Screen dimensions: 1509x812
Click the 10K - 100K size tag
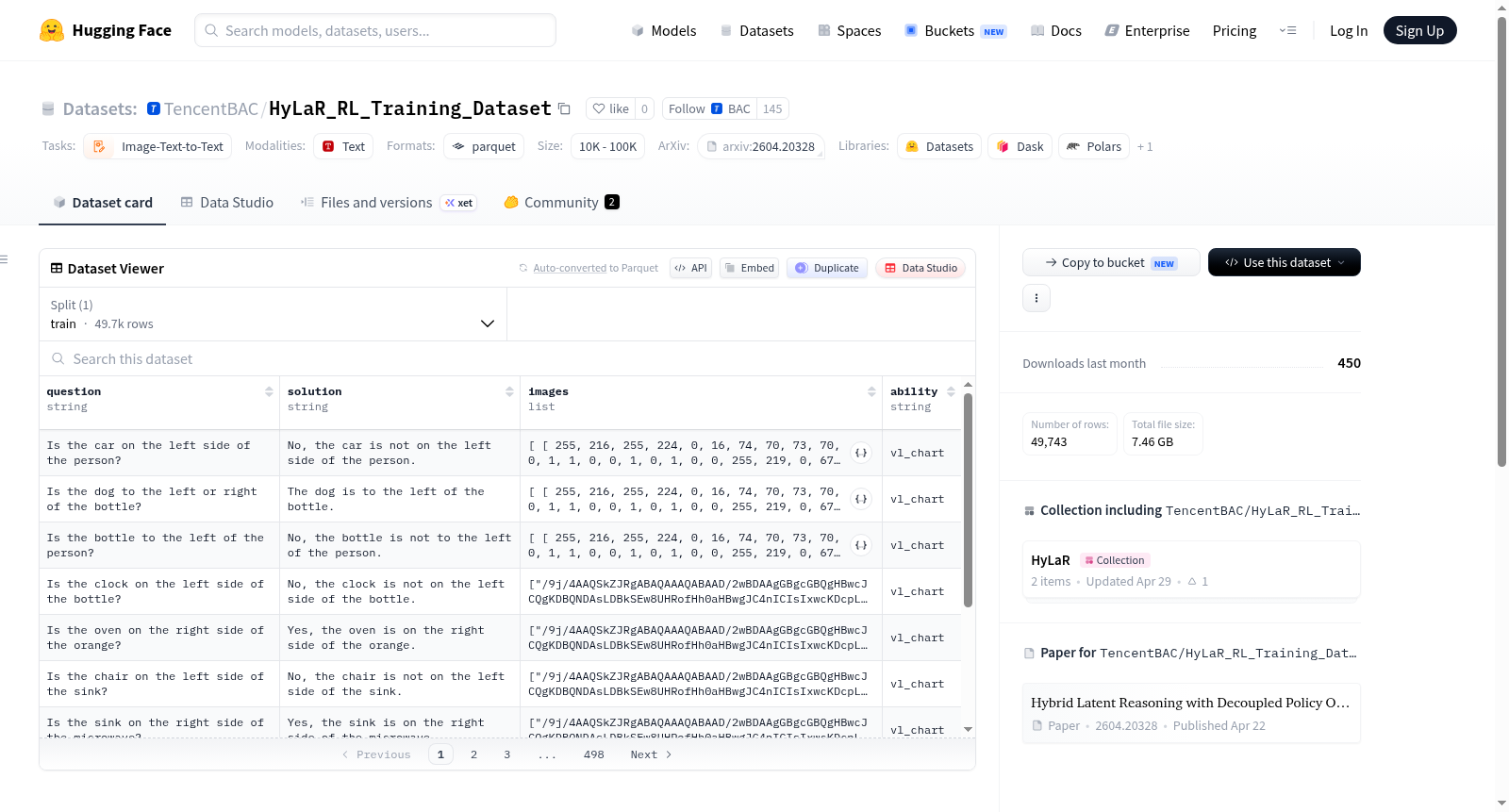pyautogui.click(x=607, y=146)
